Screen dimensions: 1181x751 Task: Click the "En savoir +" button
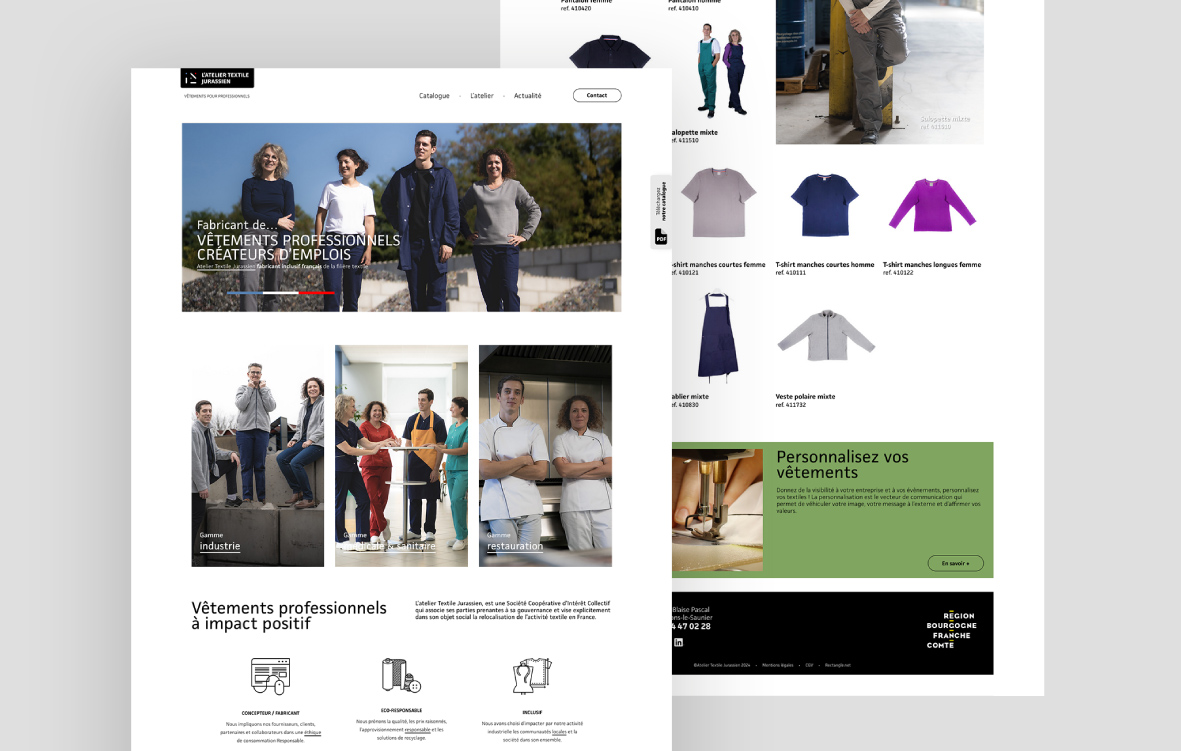(x=955, y=564)
